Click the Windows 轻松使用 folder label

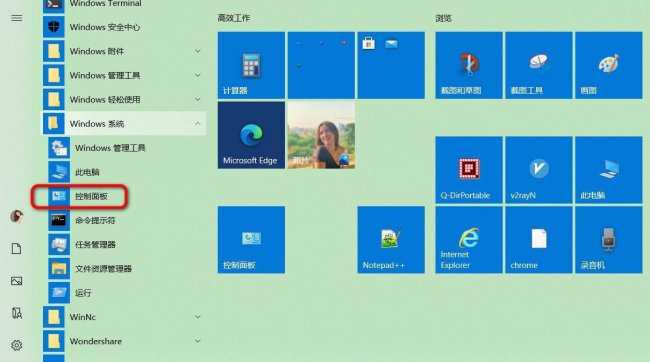point(105,100)
